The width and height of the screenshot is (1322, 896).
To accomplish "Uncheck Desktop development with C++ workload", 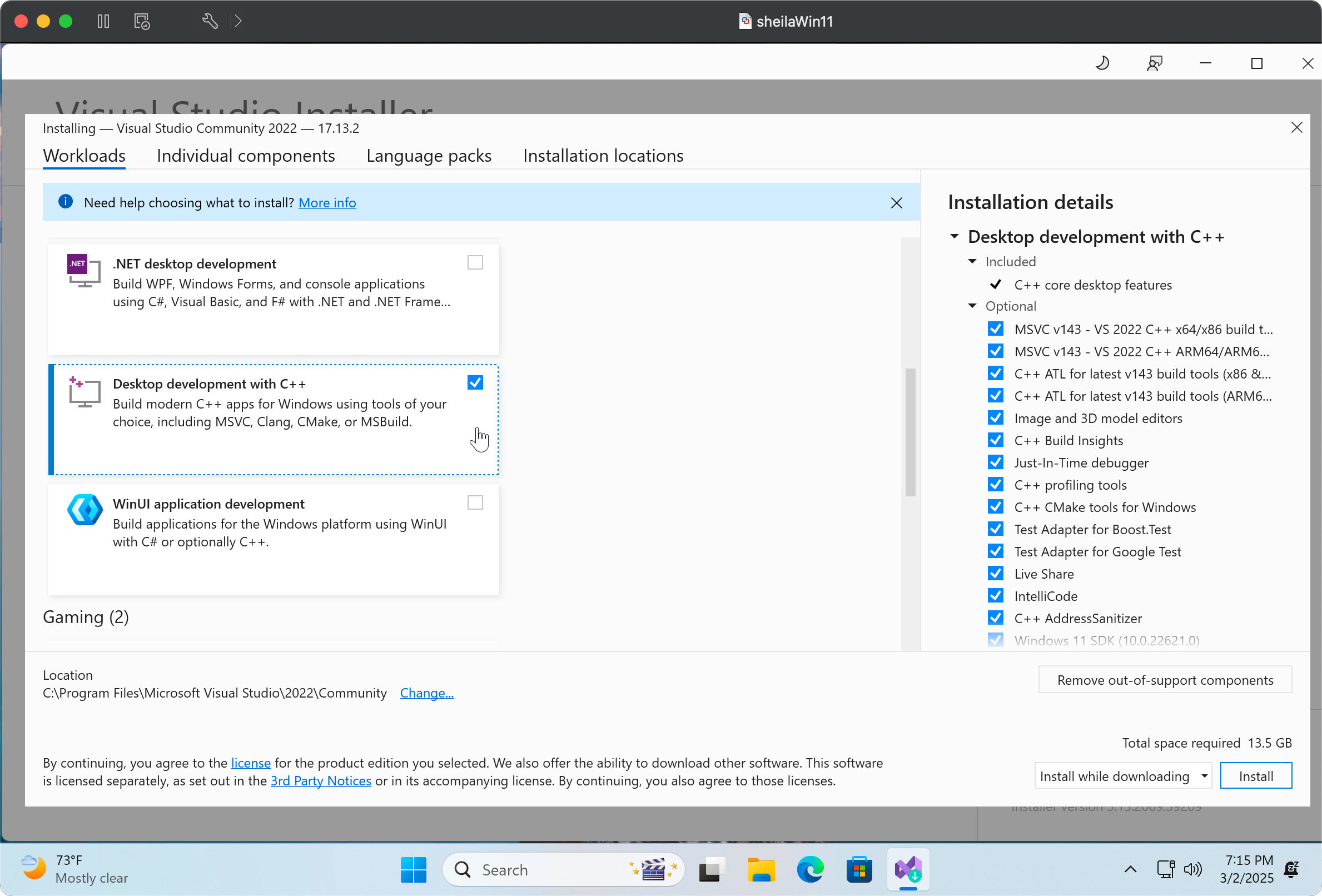I will click(x=475, y=383).
